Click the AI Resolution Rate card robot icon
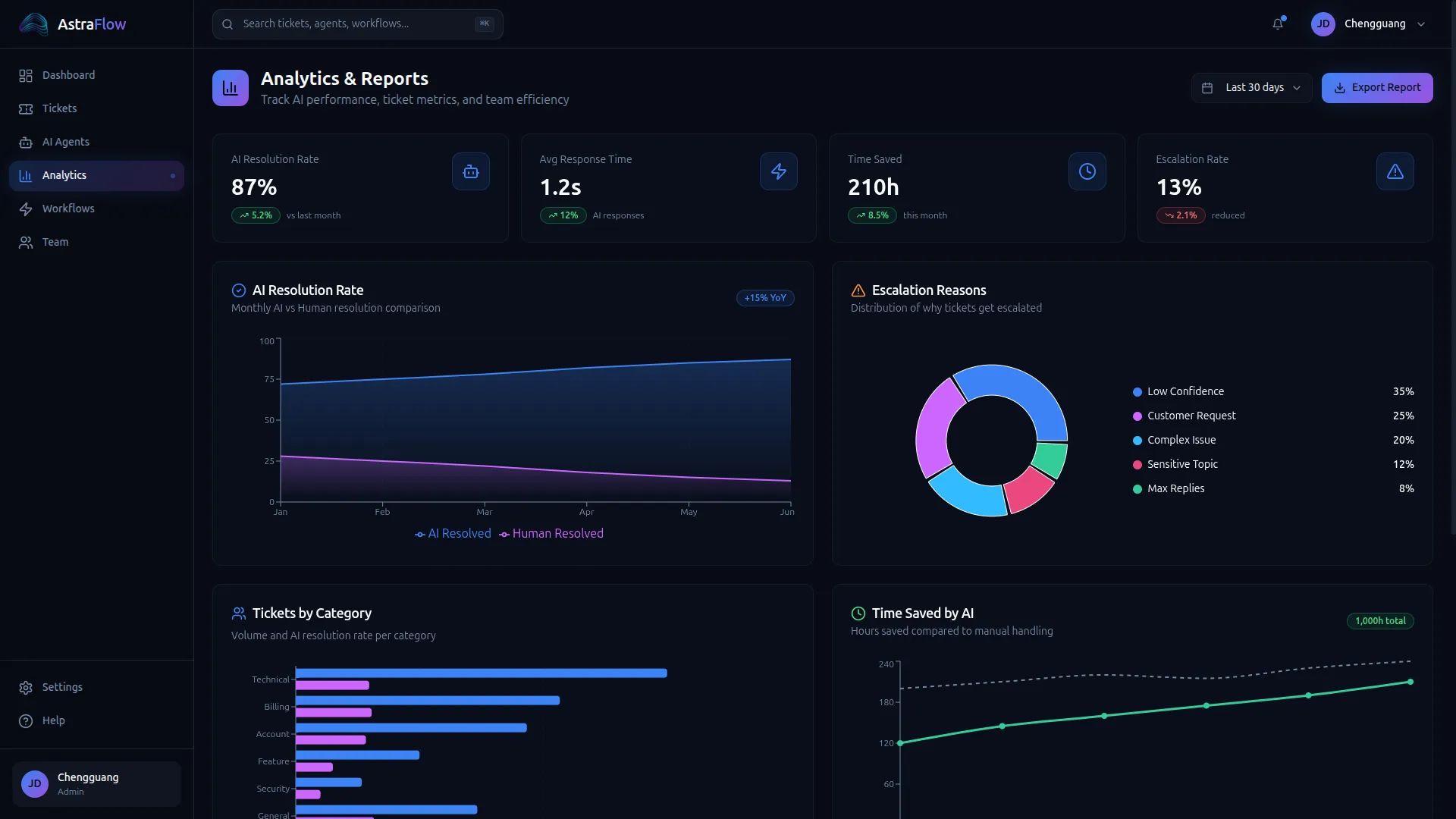Viewport: 1456px width, 819px height. pos(471,171)
